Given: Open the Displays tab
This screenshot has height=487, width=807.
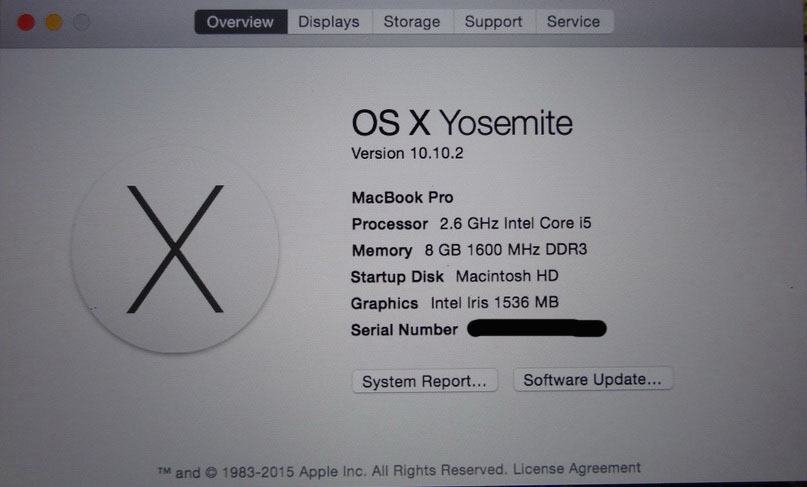Looking at the screenshot, I should pos(329,22).
